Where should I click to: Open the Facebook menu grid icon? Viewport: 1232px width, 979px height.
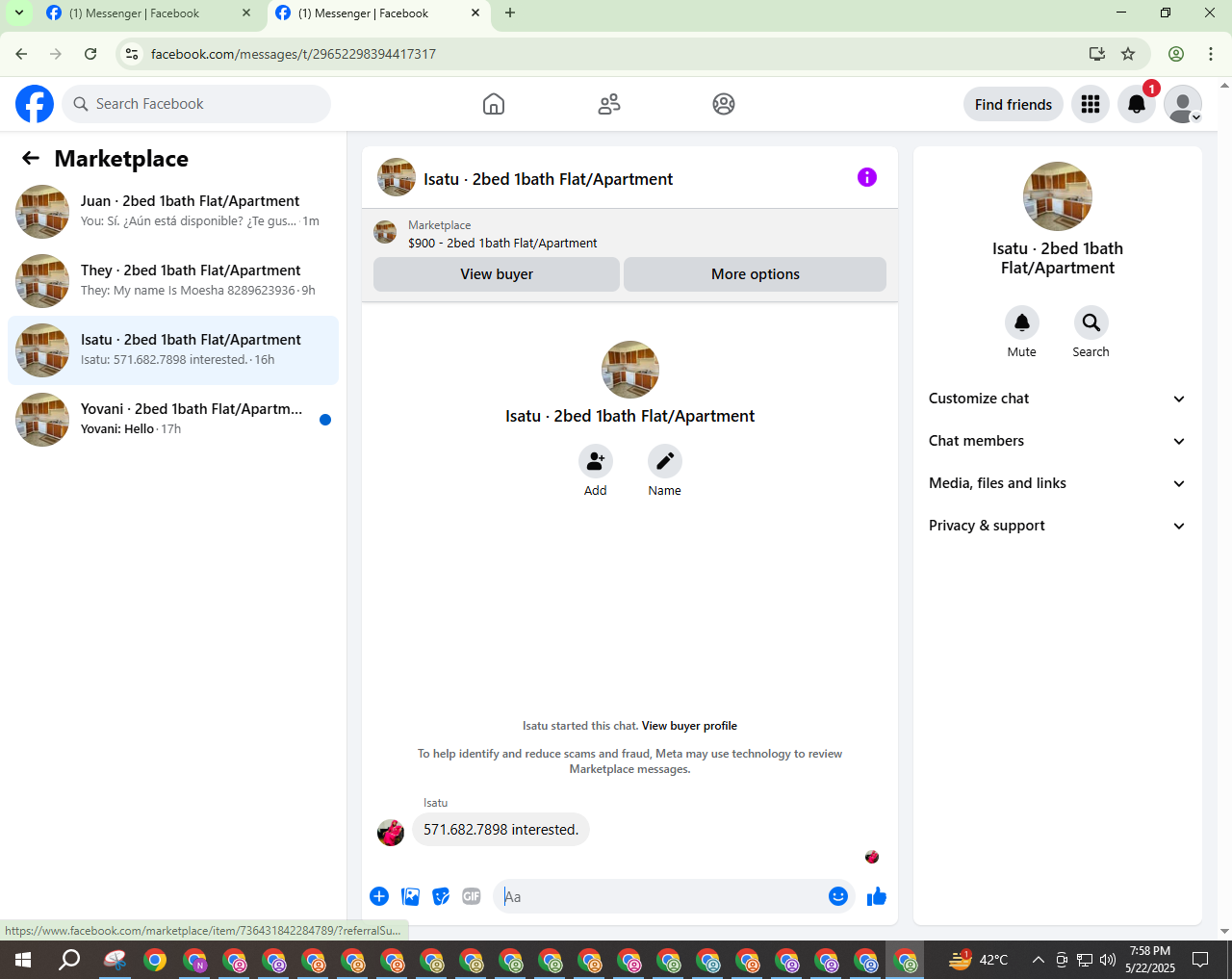pyautogui.click(x=1091, y=104)
